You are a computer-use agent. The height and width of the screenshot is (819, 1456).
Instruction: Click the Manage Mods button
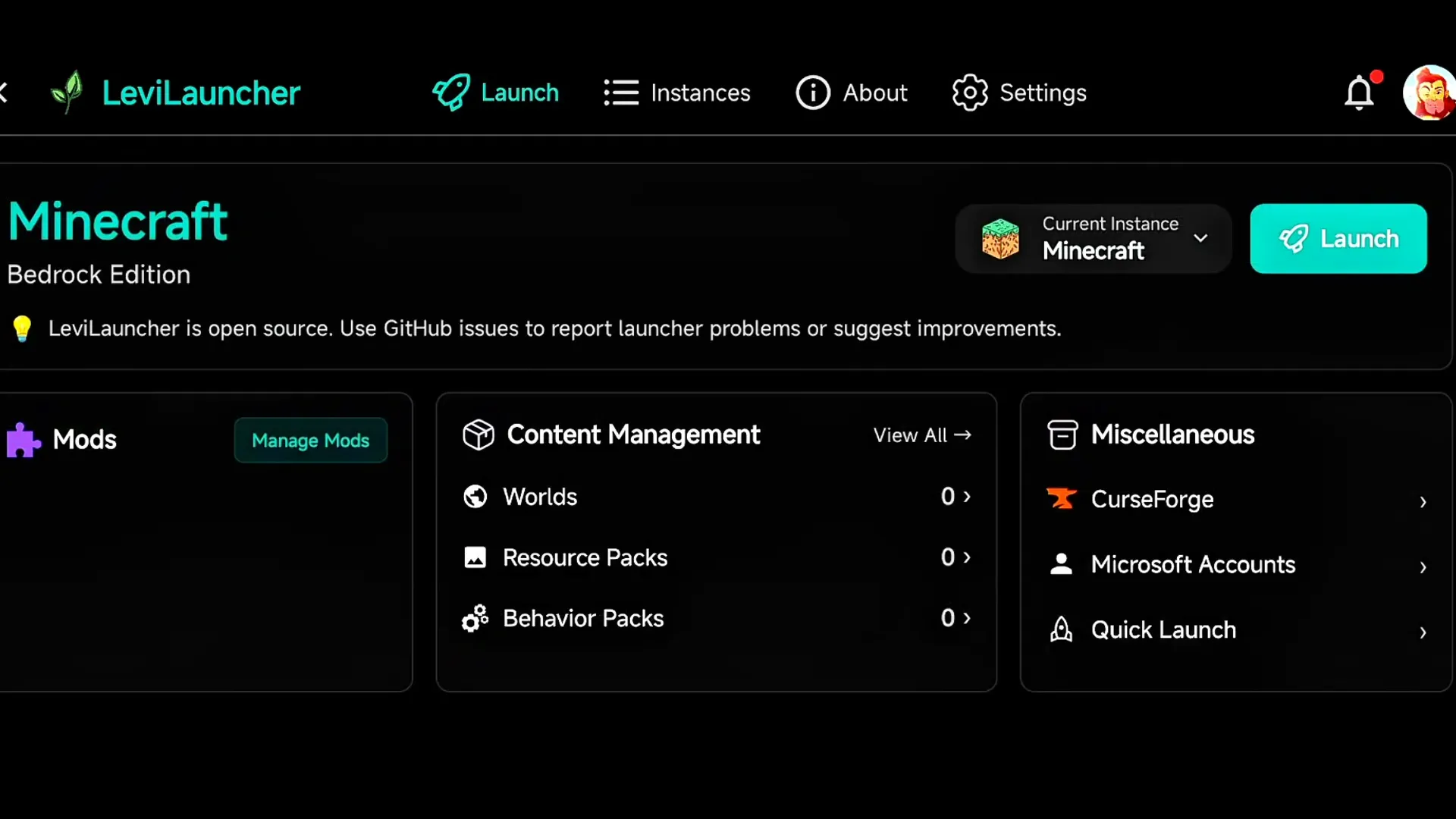(x=311, y=440)
